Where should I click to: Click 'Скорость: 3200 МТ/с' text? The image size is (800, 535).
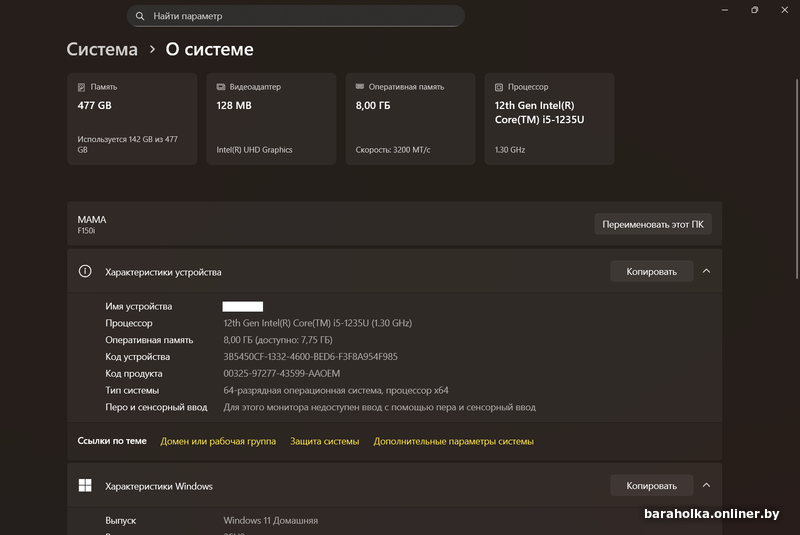point(393,150)
